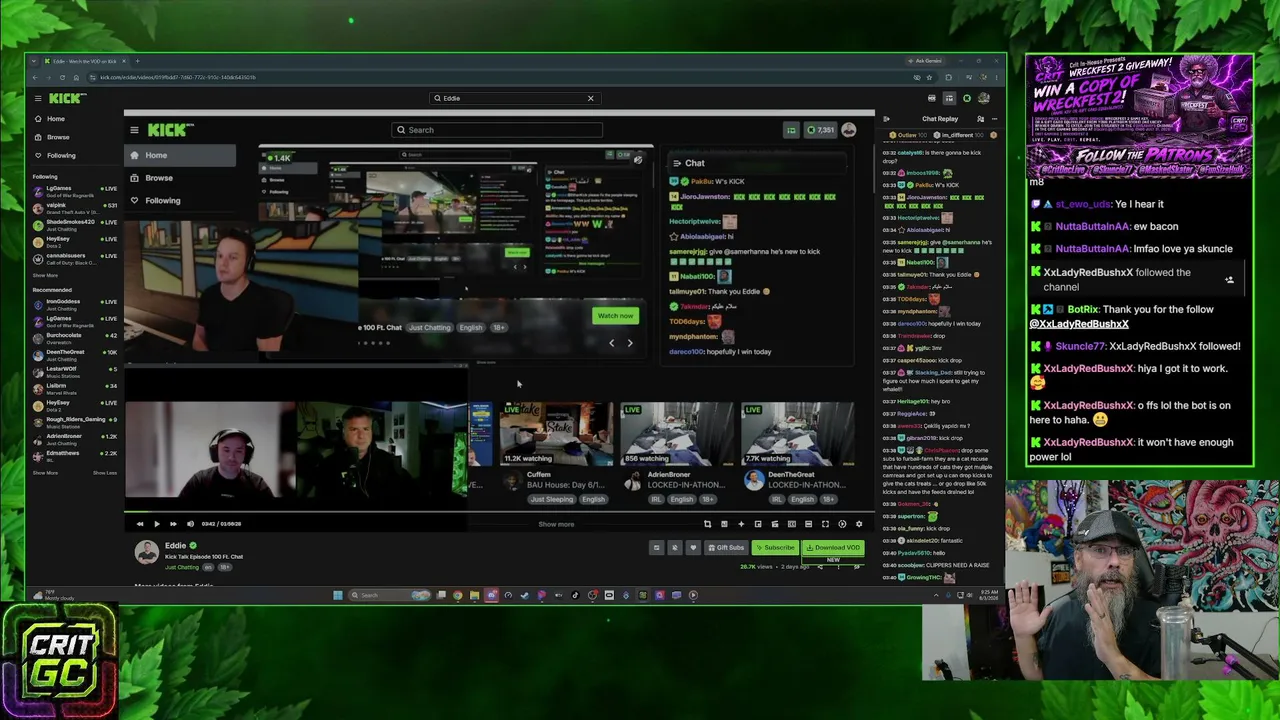Click the search field containing Eddie
The image size is (1280, 720).
point(514,98)
